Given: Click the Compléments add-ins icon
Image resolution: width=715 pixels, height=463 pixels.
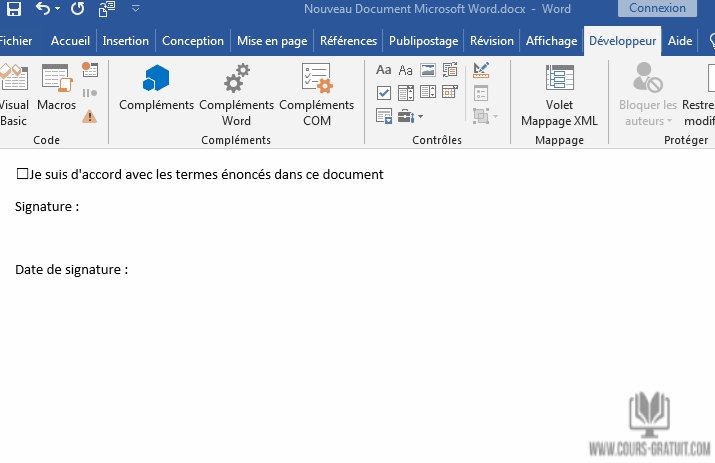Looking at the screenshot, I should click(x=156, y=88).
